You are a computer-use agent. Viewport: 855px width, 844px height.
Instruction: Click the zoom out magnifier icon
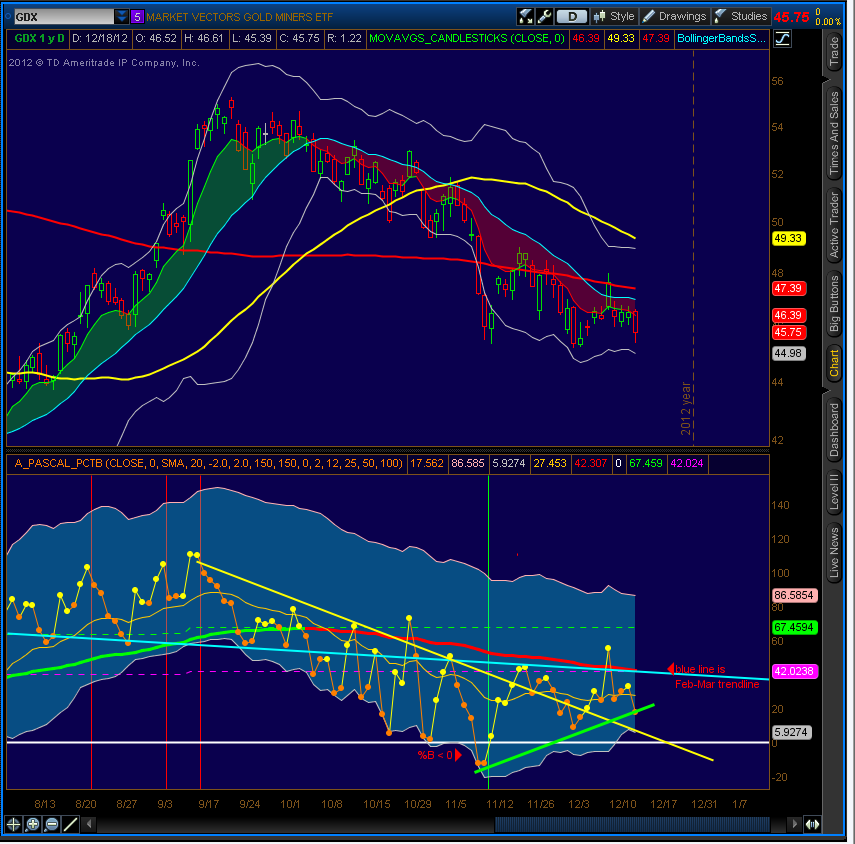(51, 824)
